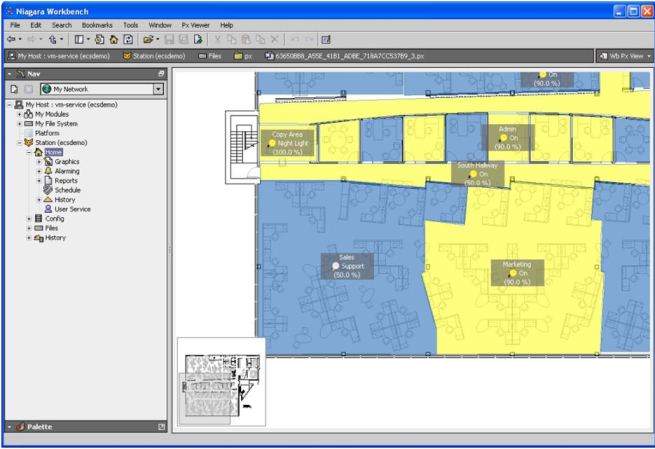Image resolution: width=655 pixels, height=449 pixels.
Task: Click the Undo toolbar icon
Action: (294, 40)
